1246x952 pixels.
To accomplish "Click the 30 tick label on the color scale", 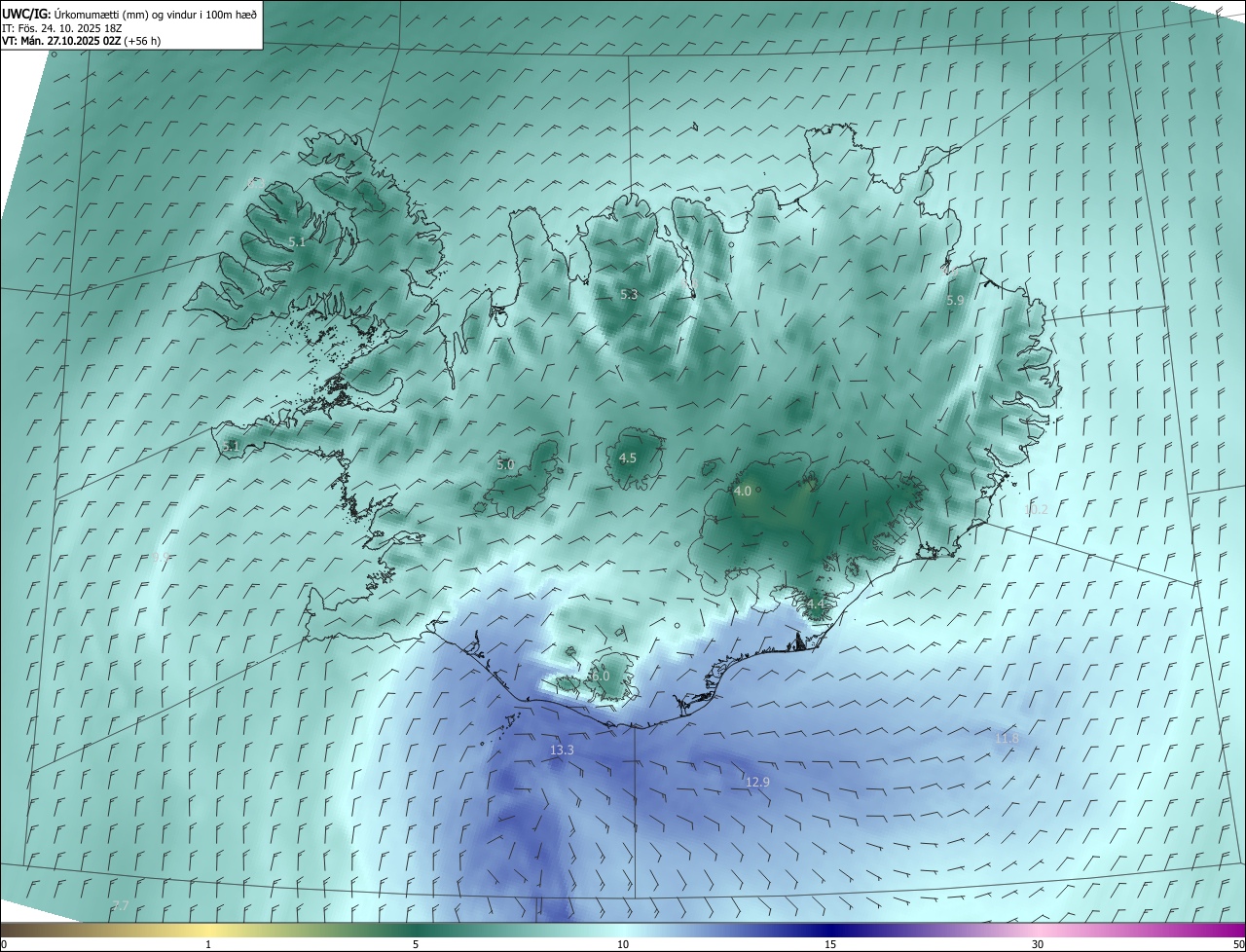I will pyautogui.click(x=1038, y=945).
